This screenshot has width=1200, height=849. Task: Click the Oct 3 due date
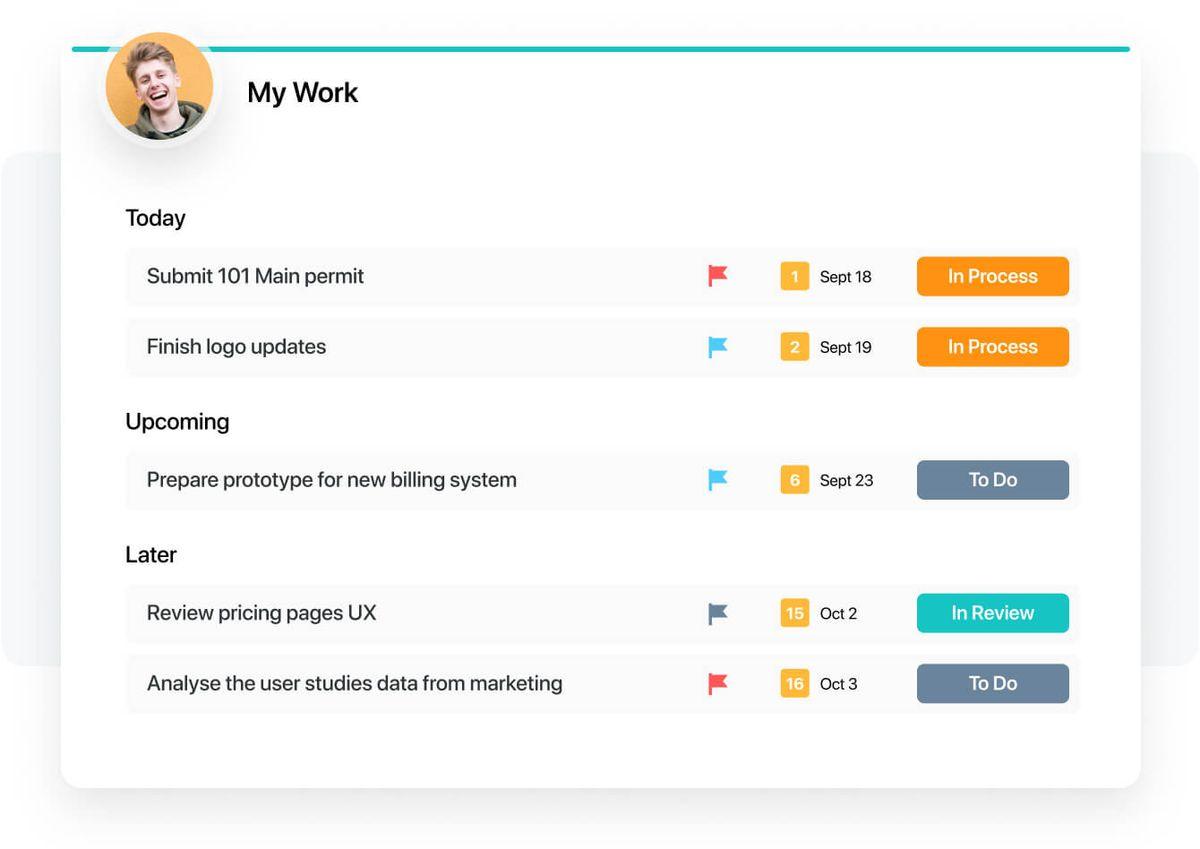[839, 685]
